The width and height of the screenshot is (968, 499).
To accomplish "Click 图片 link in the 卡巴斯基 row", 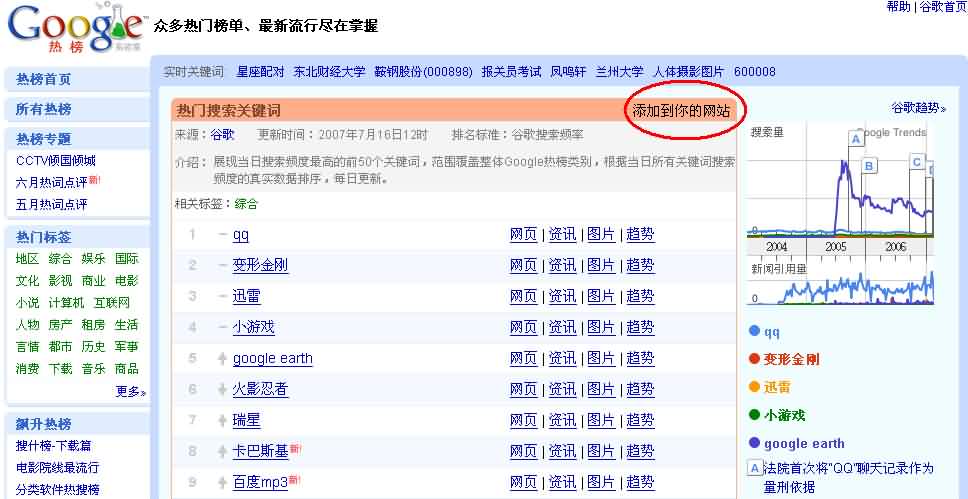I will pyautogui.click(x=601, y=451).
